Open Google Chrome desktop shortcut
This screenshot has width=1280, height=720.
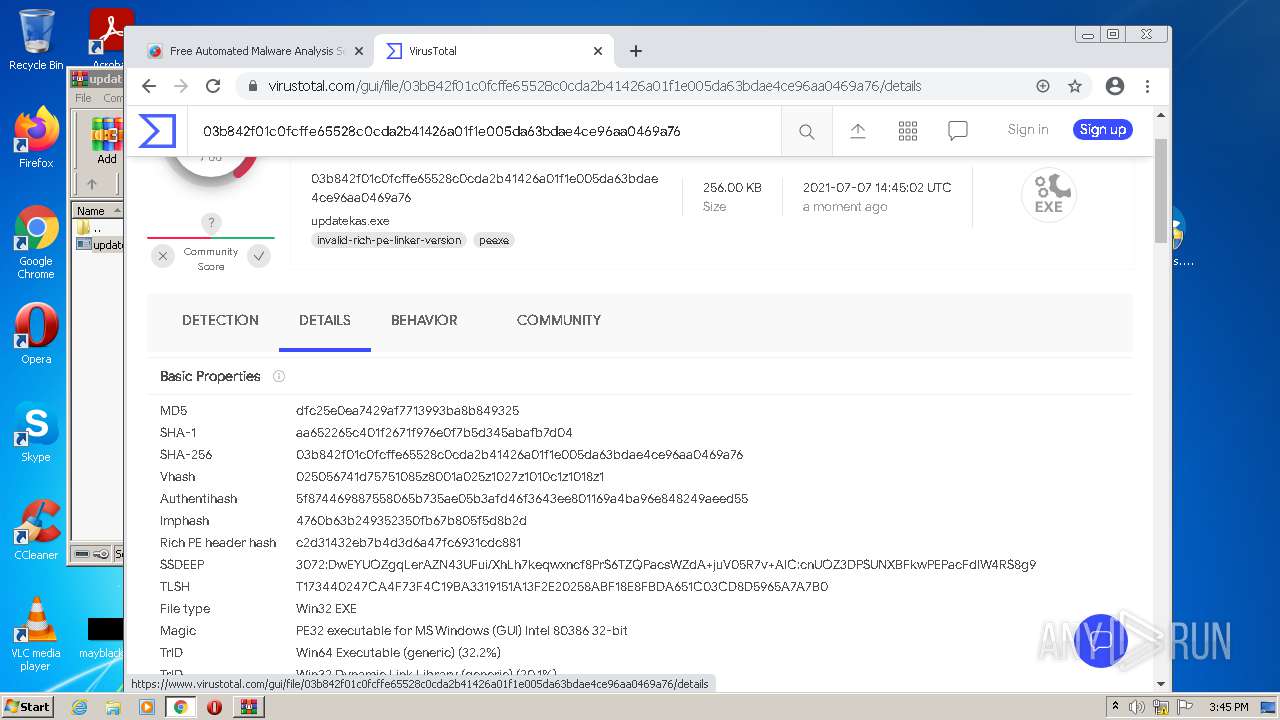[x=36, y=242]
